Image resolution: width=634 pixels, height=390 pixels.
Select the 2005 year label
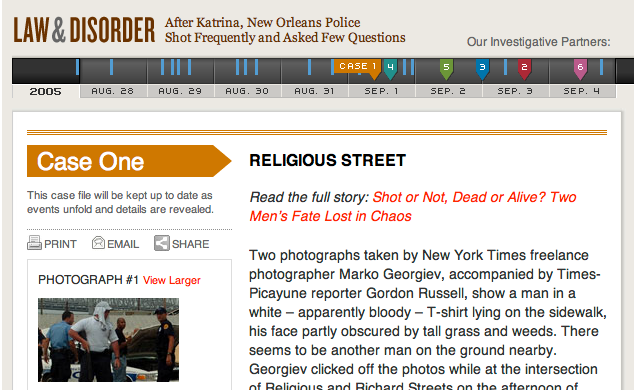[x=45, y=92]
